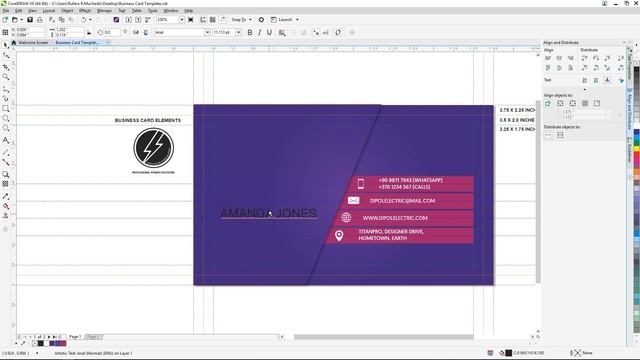Select the Transparency checker tool

(x=5, y=184)
